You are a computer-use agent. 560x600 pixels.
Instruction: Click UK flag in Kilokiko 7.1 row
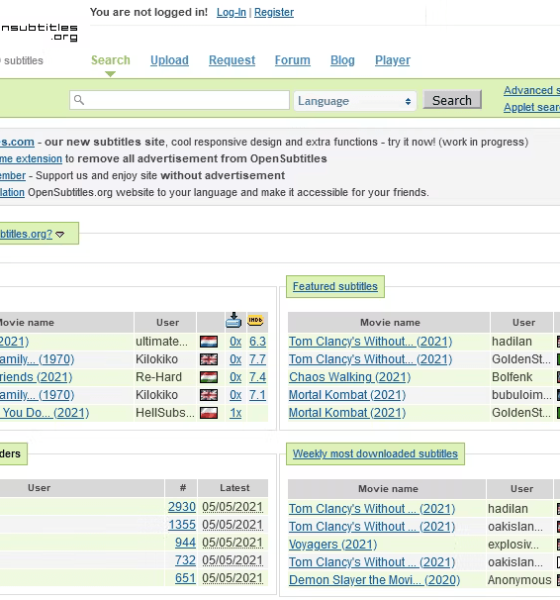pyautogui.click(x=209, y=395)
